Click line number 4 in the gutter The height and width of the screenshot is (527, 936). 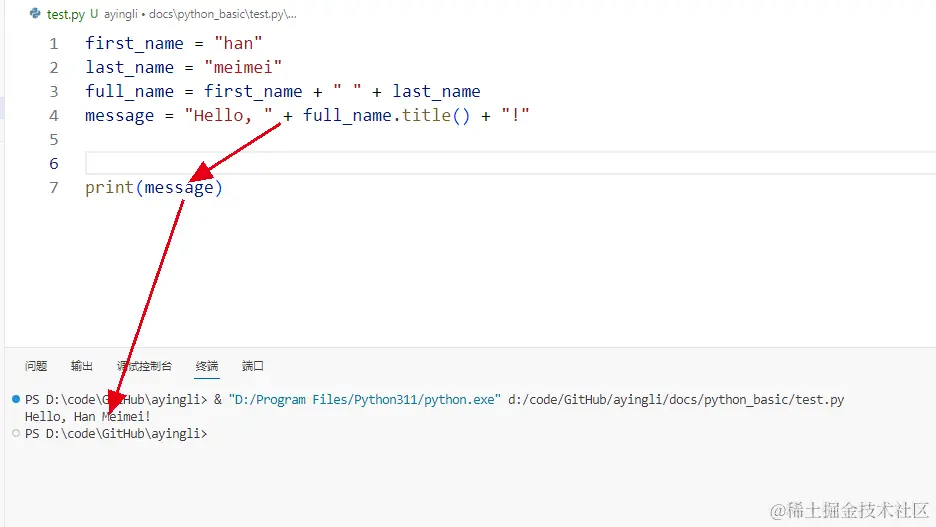tap(54, 115)
